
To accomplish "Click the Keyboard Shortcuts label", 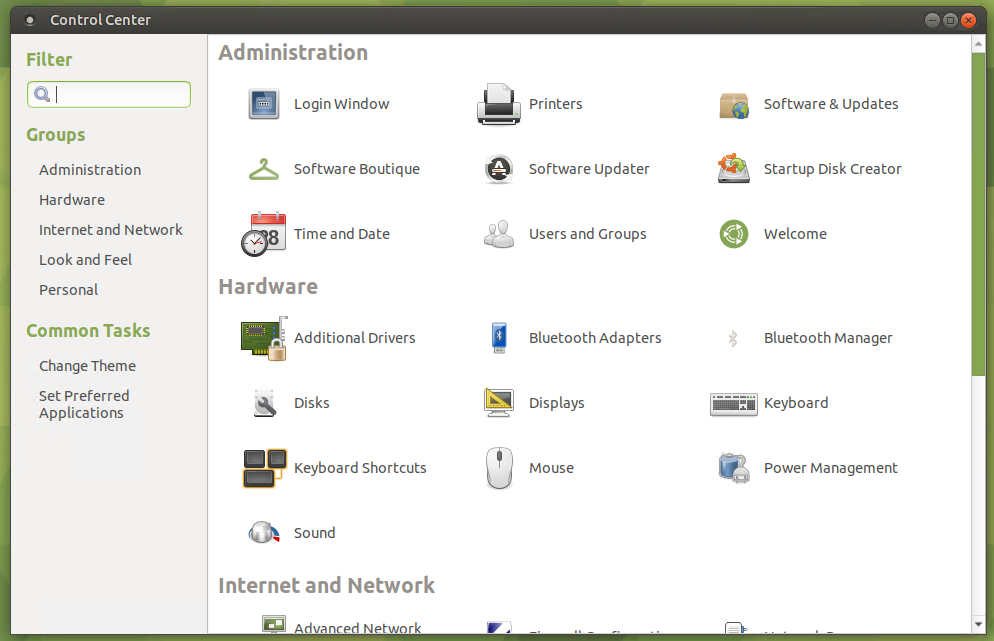I will coord(360,468).
